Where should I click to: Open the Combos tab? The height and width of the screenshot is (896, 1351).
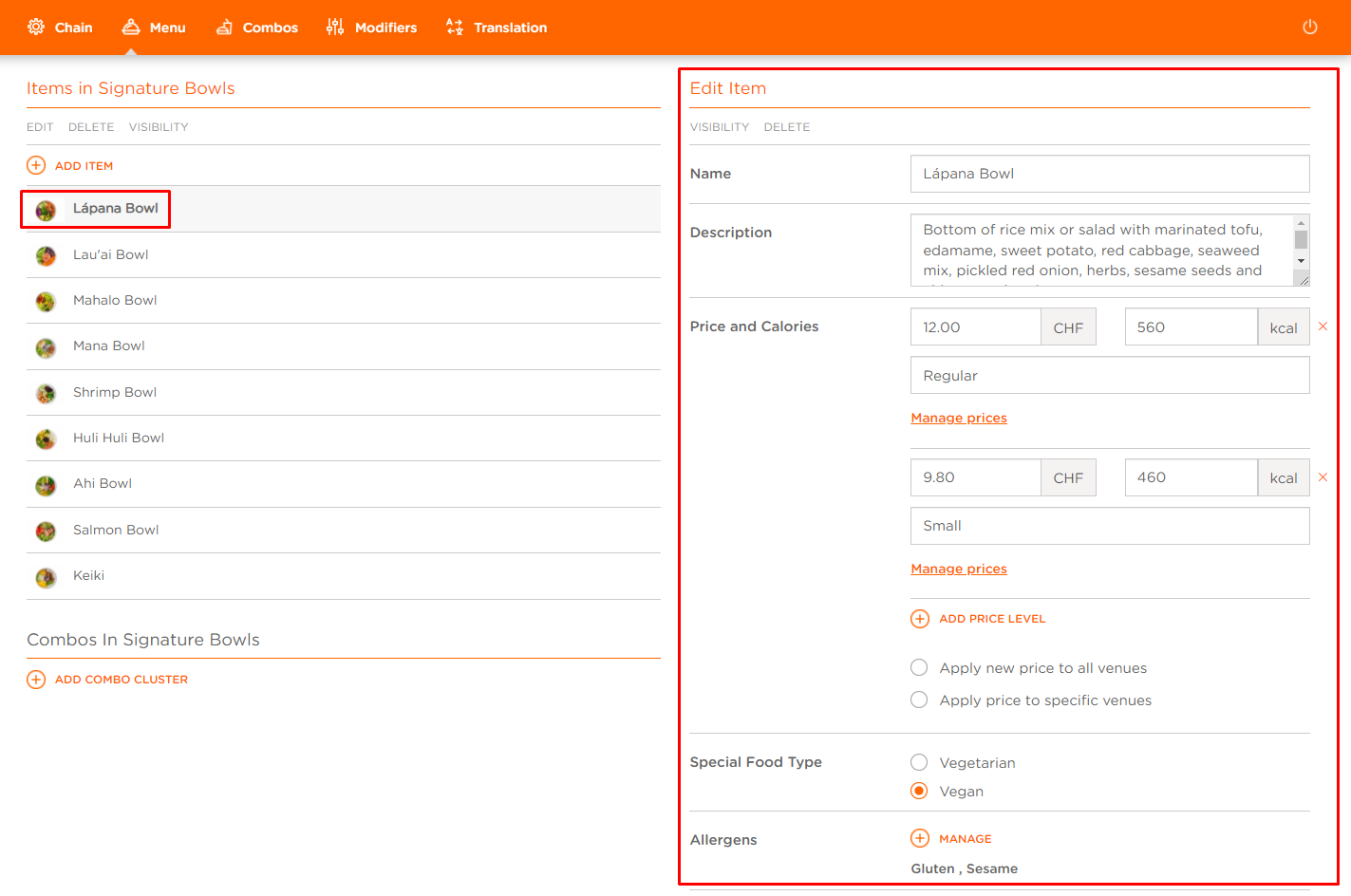257,28
